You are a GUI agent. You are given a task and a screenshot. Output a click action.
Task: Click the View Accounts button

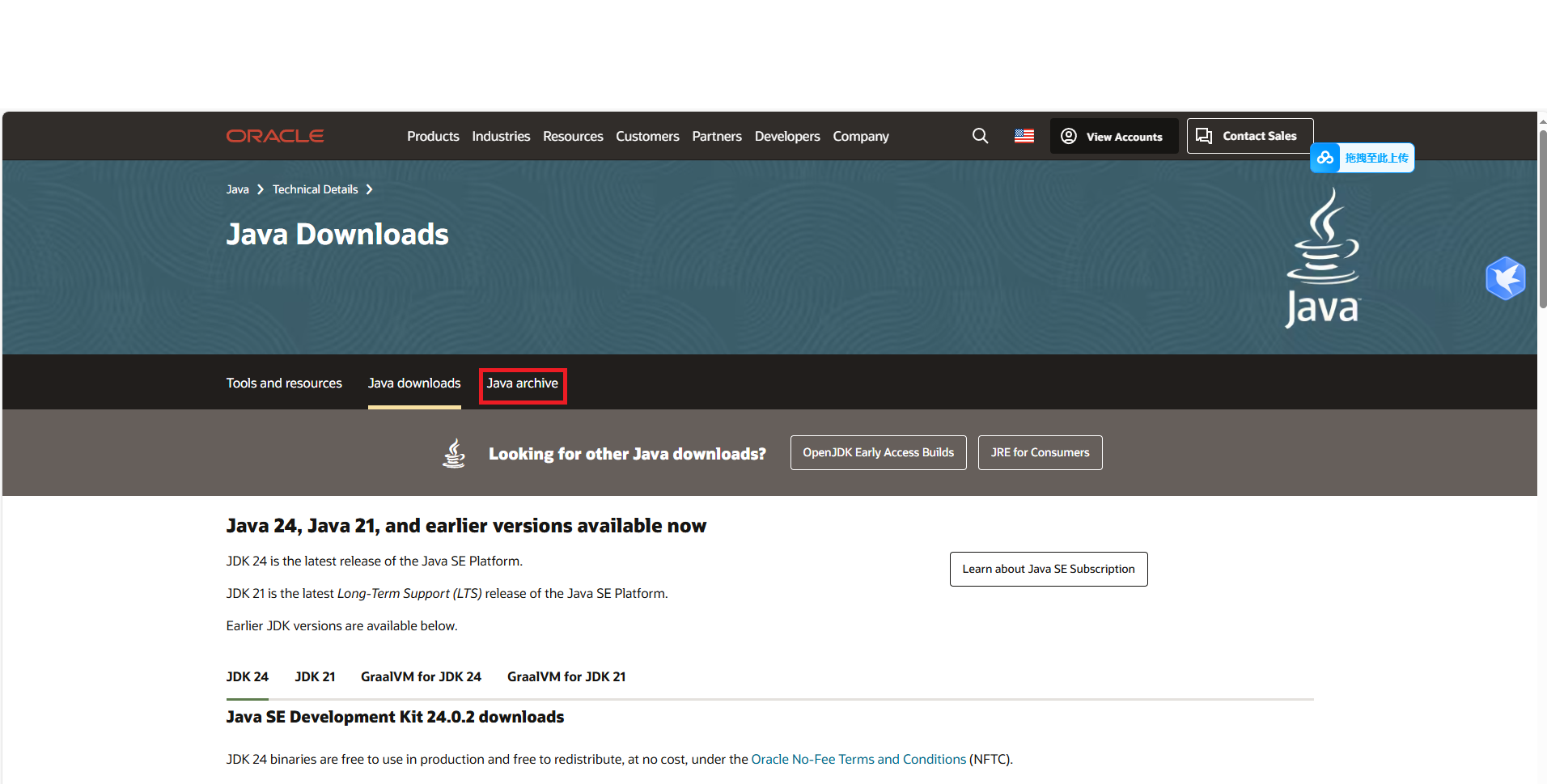point(1114,136)
